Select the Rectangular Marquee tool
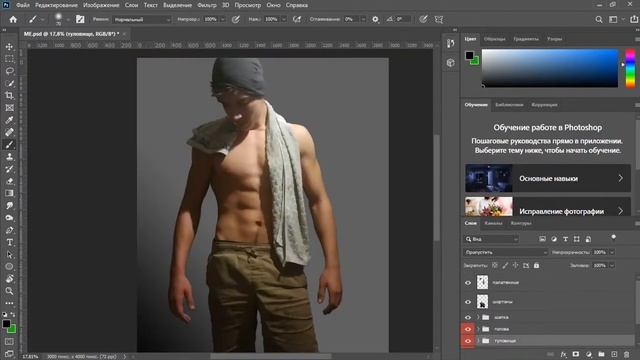The image size is (640, 360). (9, 59)
